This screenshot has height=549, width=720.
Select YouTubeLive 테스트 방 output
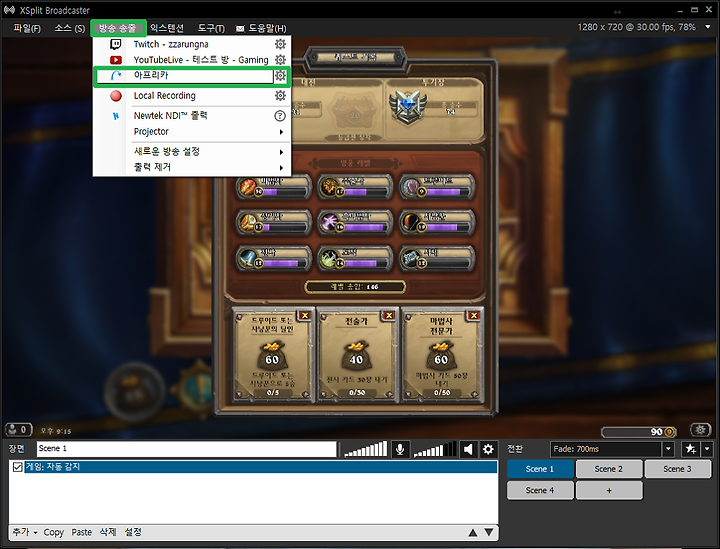[201, 60]
